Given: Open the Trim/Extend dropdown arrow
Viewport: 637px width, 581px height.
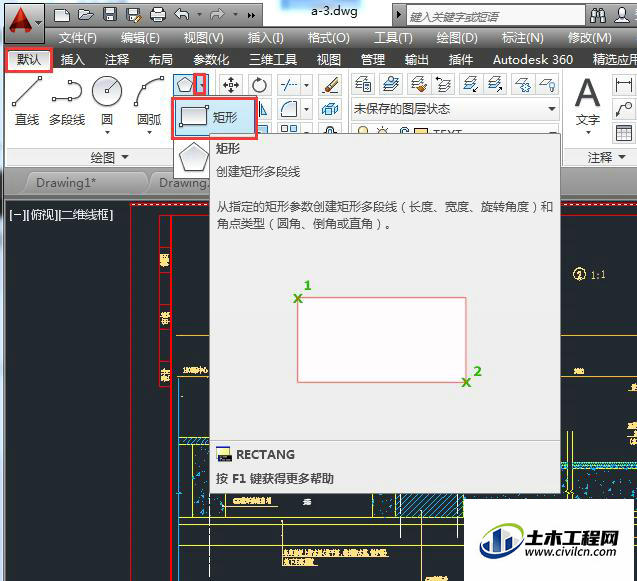Looking at the screenshot, I should point(306,85).
